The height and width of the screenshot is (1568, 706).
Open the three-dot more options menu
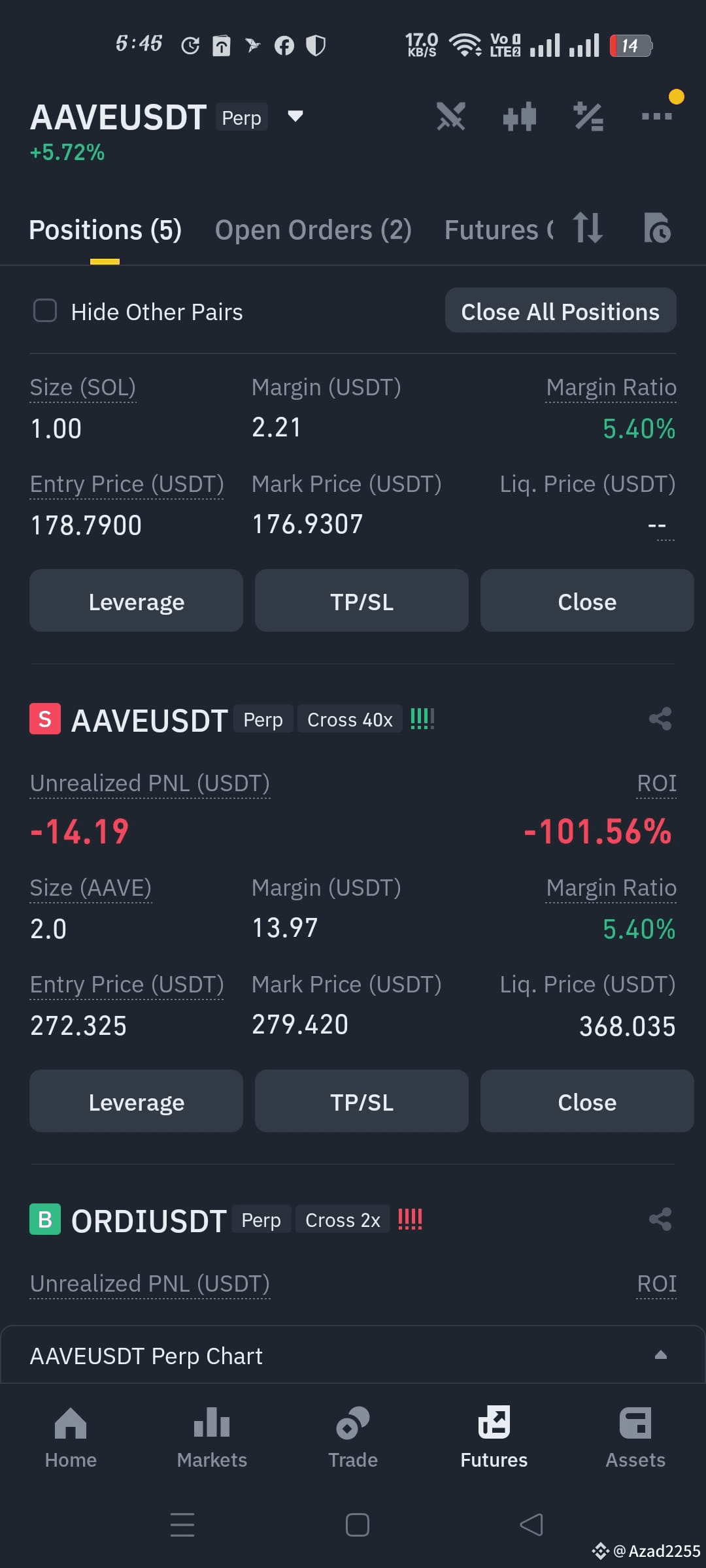(x=657, y=116)
